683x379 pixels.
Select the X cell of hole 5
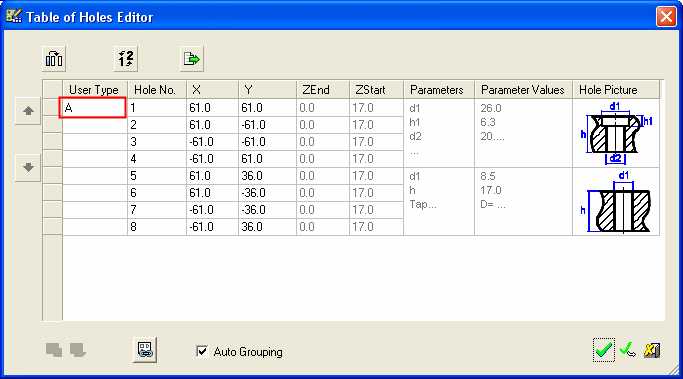point(212,176)
